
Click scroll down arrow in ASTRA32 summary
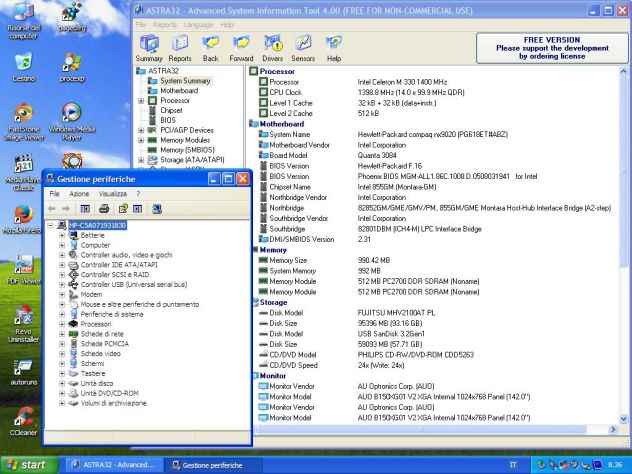coord(623,419)
